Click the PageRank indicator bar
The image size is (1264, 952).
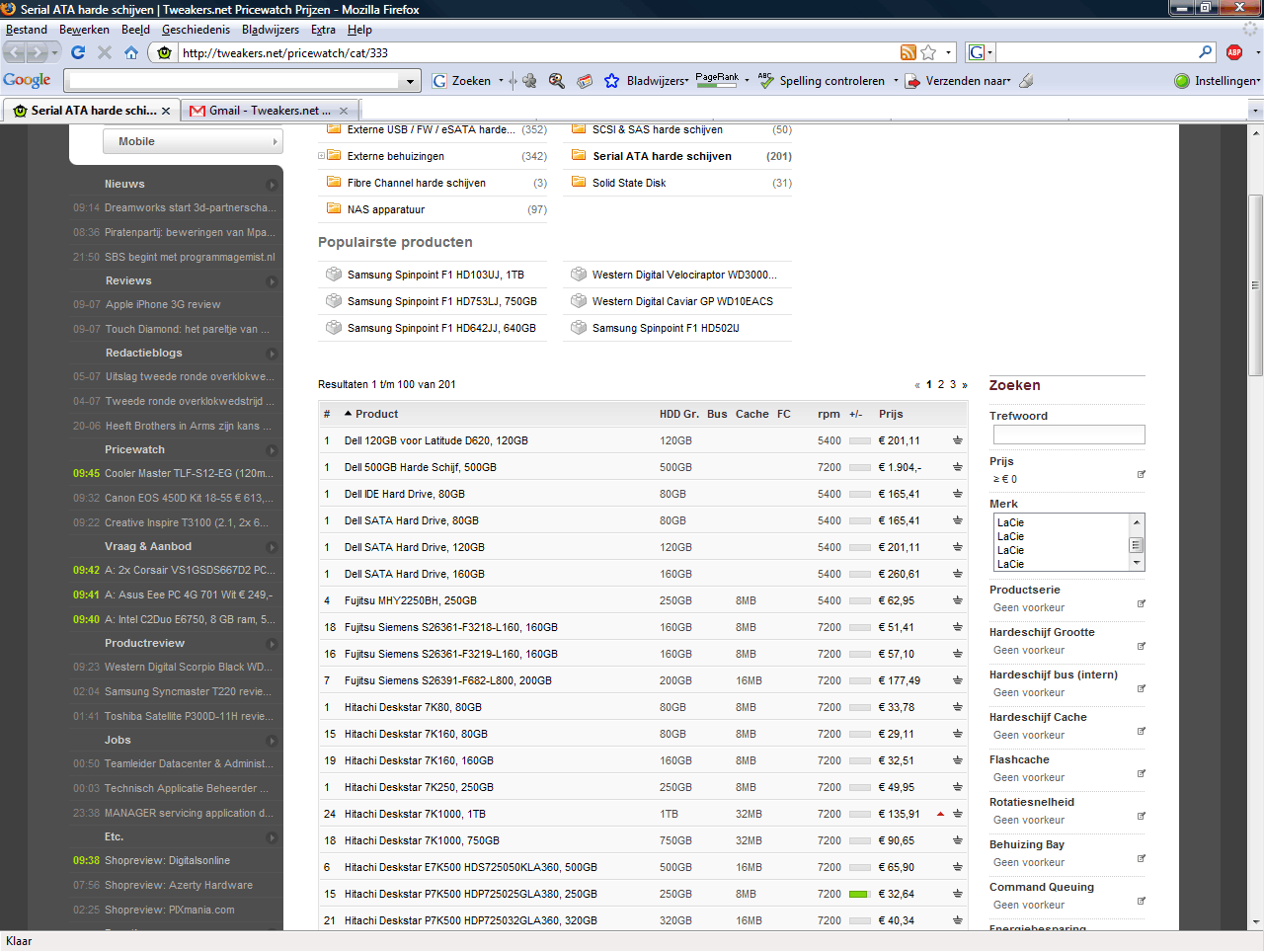click(x=718, y=80)
